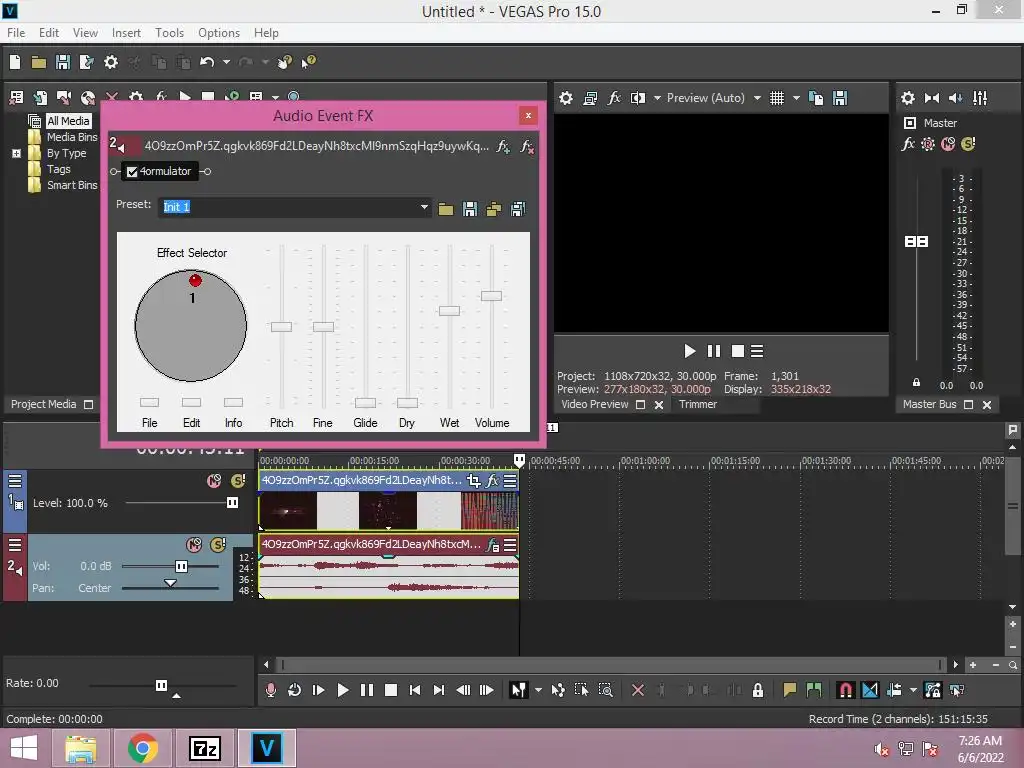1024x768 pixels.
Task: Open the Render As icon in toolbar
Action: click(86, 62)
